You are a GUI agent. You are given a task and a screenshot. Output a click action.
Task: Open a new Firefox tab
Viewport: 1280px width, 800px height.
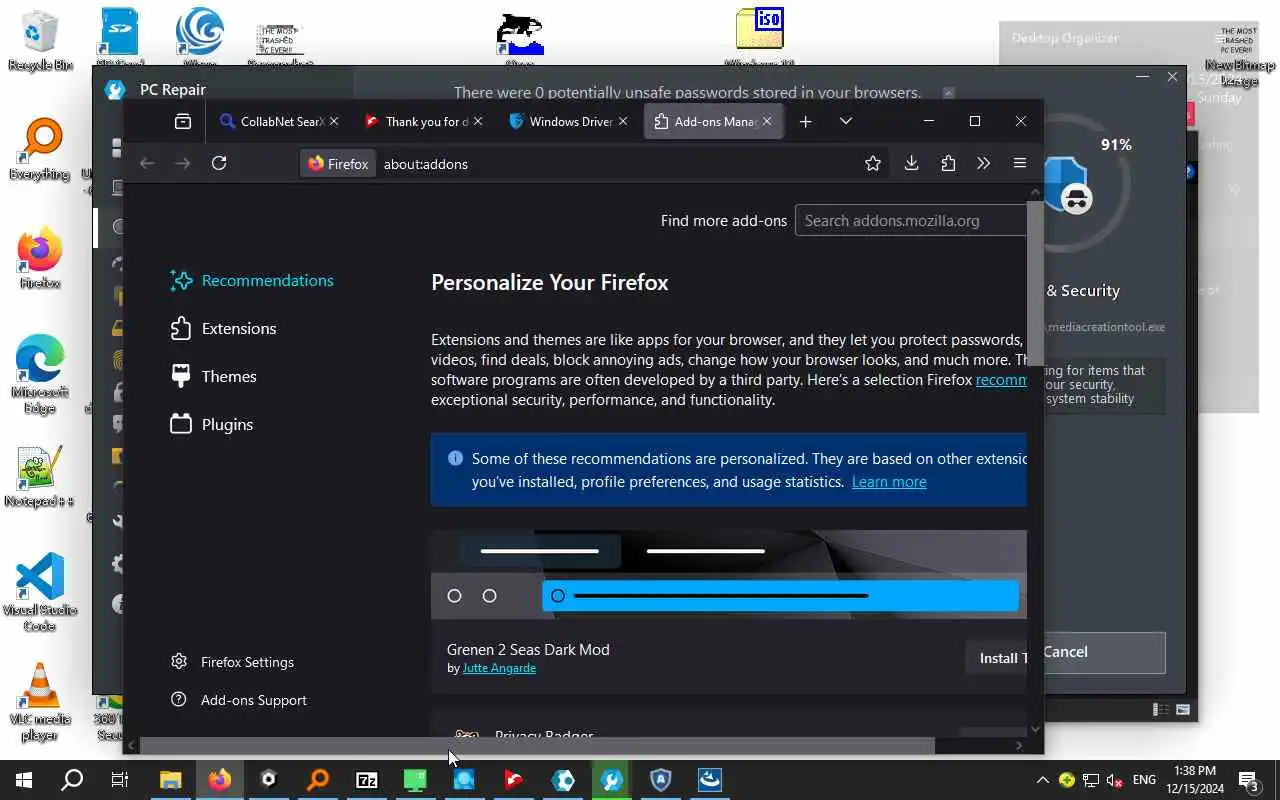[806, 122]
